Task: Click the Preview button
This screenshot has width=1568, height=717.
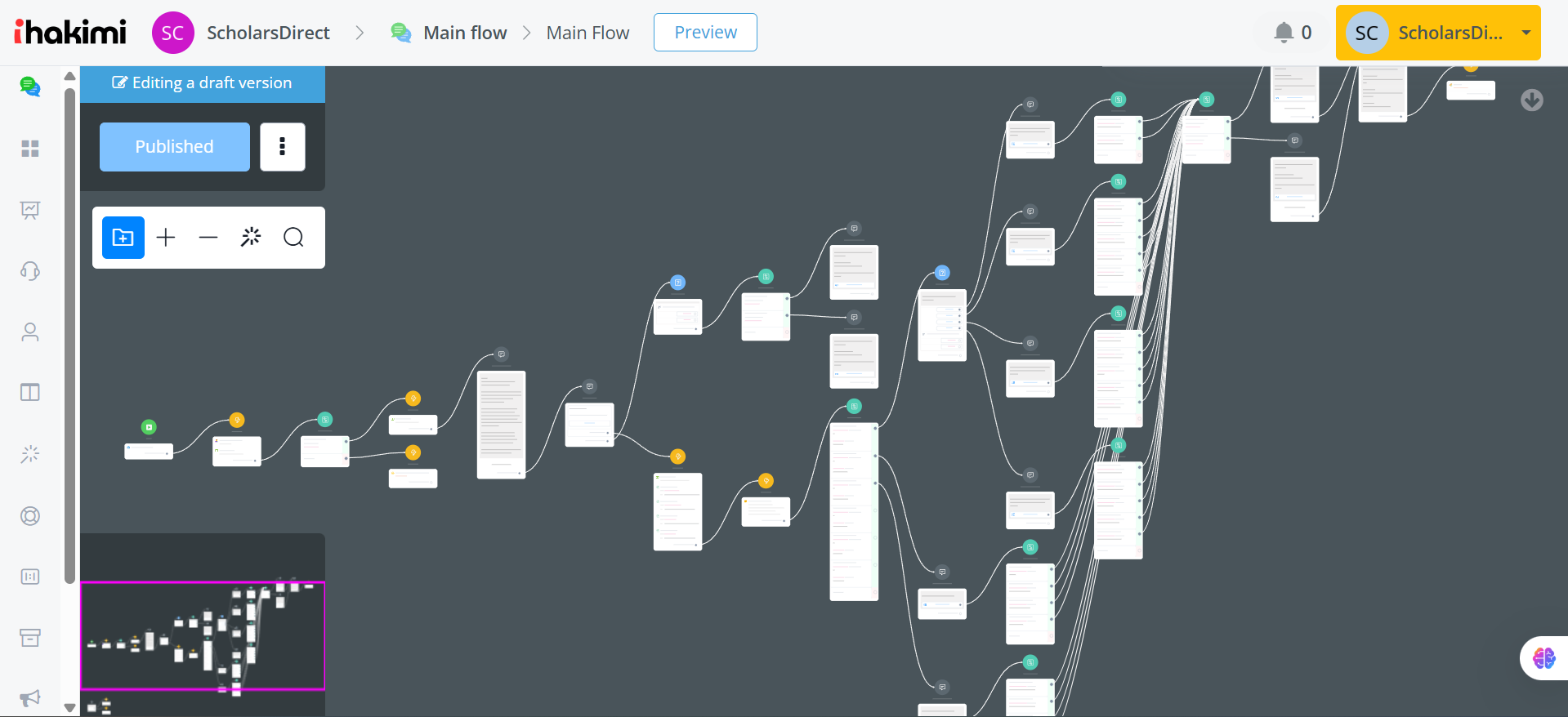Action: pyautogui.click(x=705, y=33)
